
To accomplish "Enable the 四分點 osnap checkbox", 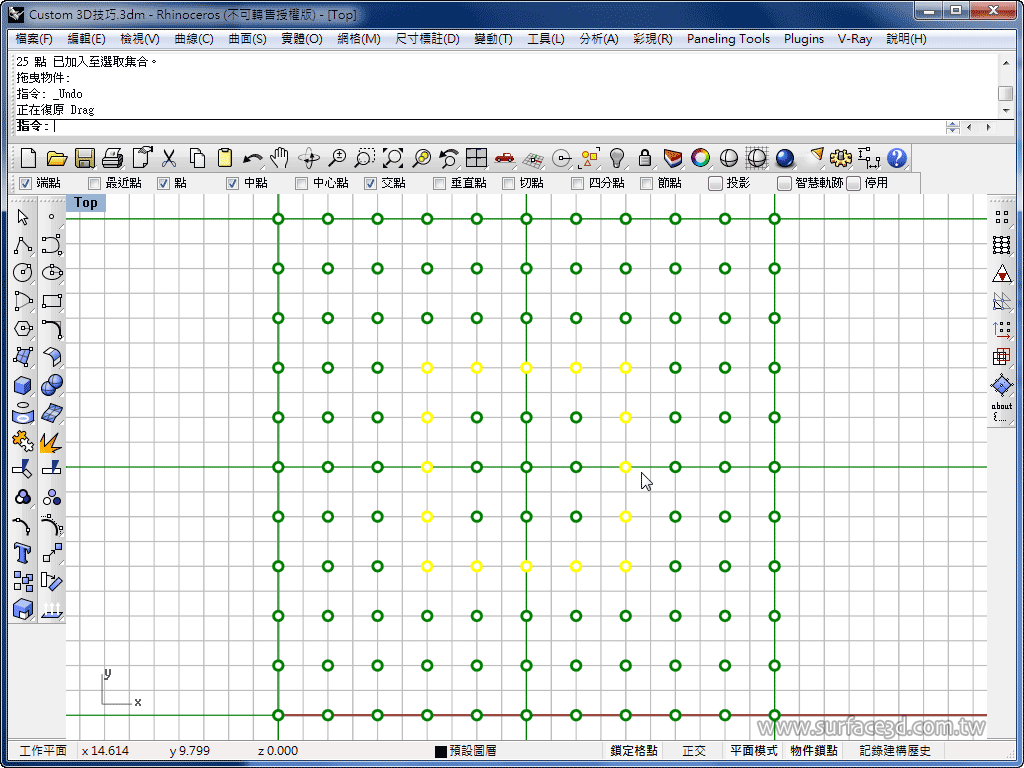I will [x=577, y=184].
